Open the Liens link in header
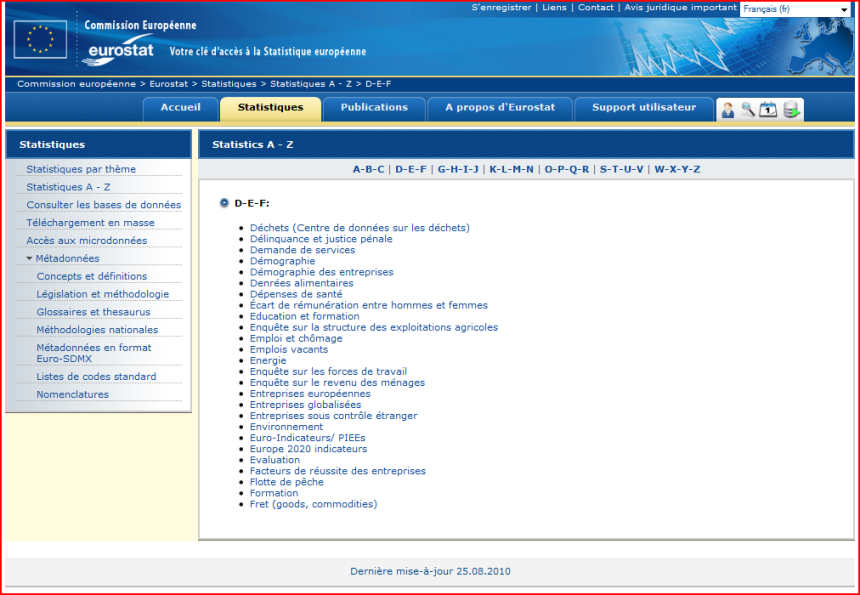 tap(555, 8)
